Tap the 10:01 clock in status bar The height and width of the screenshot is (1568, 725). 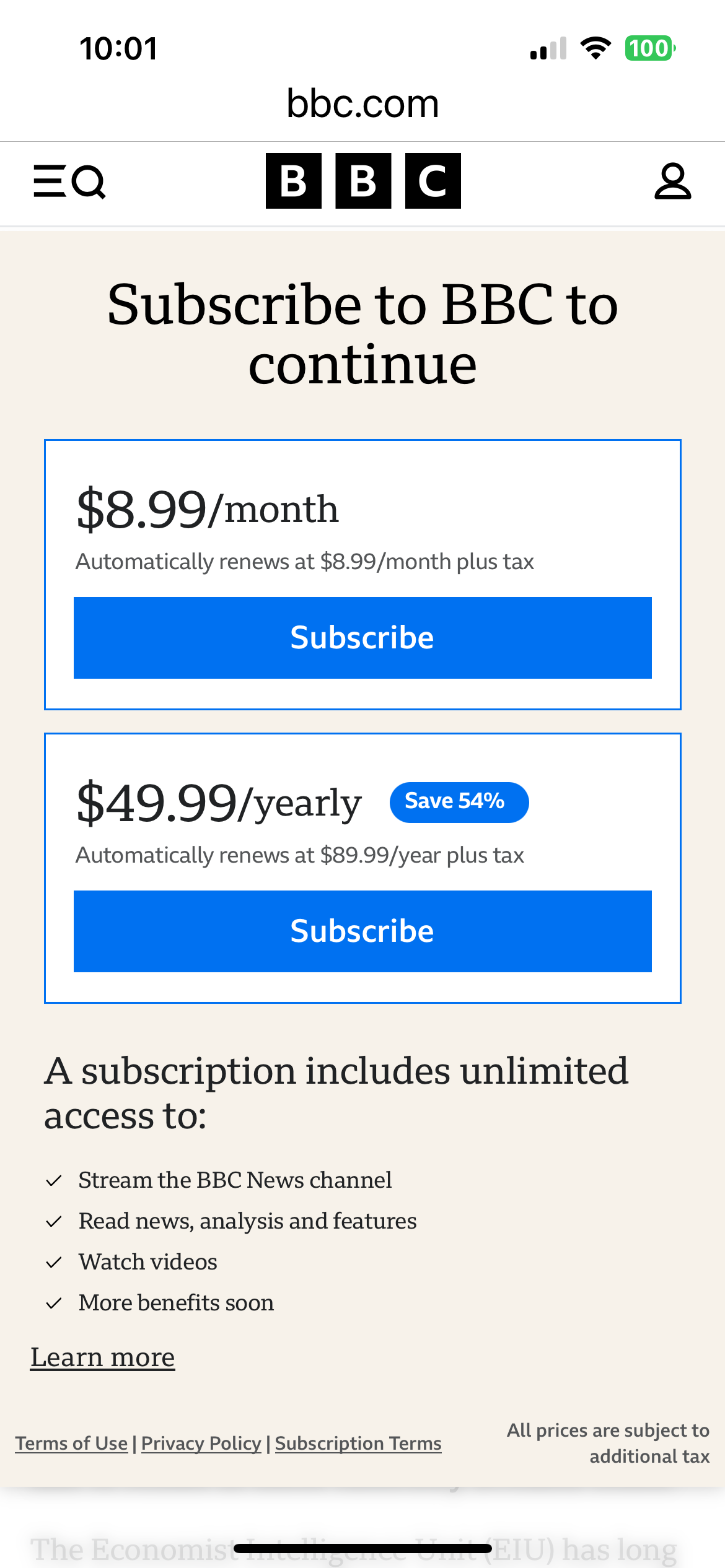click(118, 48)
